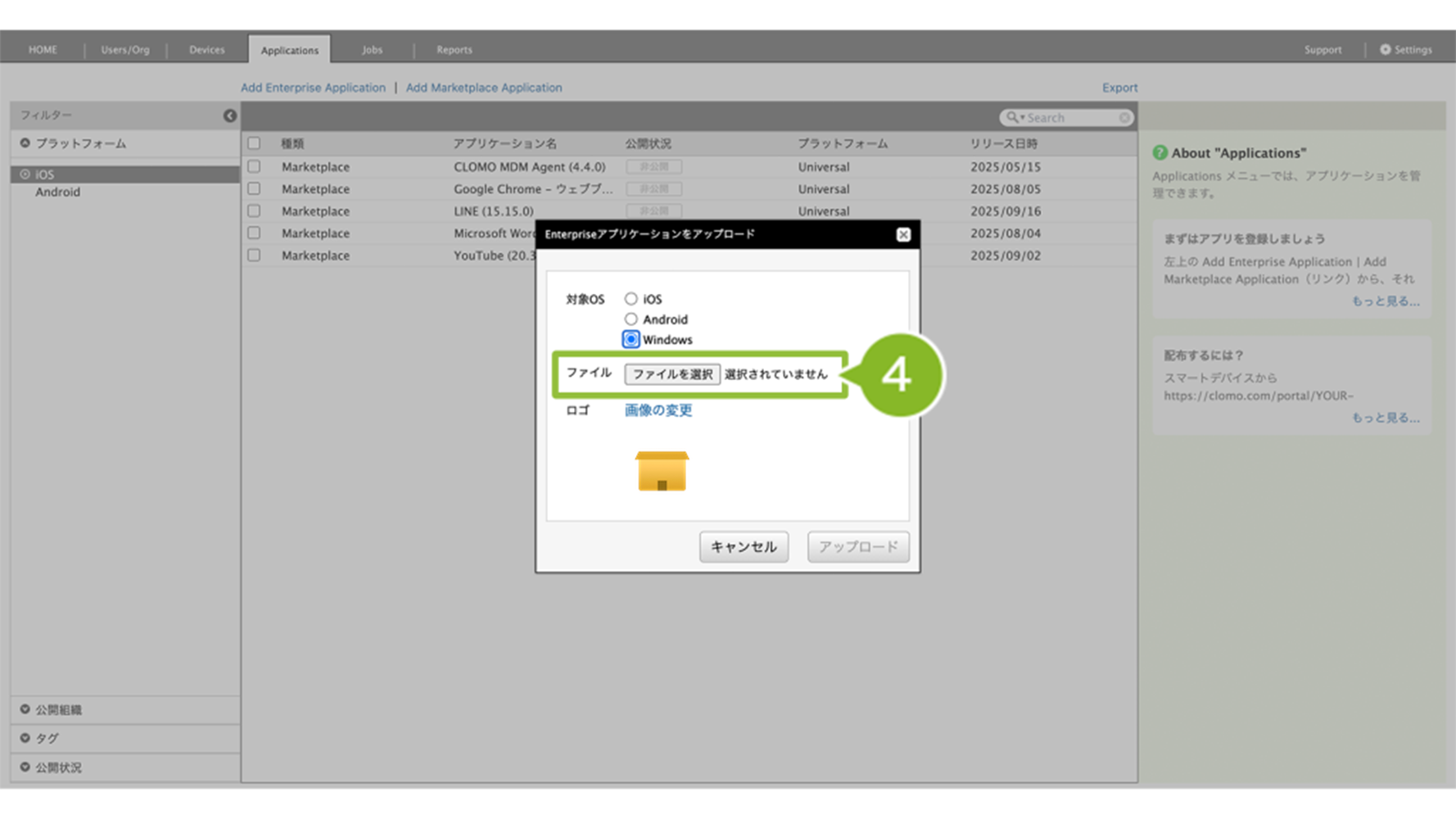The width and height of the screenshot is (1456, 819).
Task: Switch to the Reports tab
Action: (454, 49)
